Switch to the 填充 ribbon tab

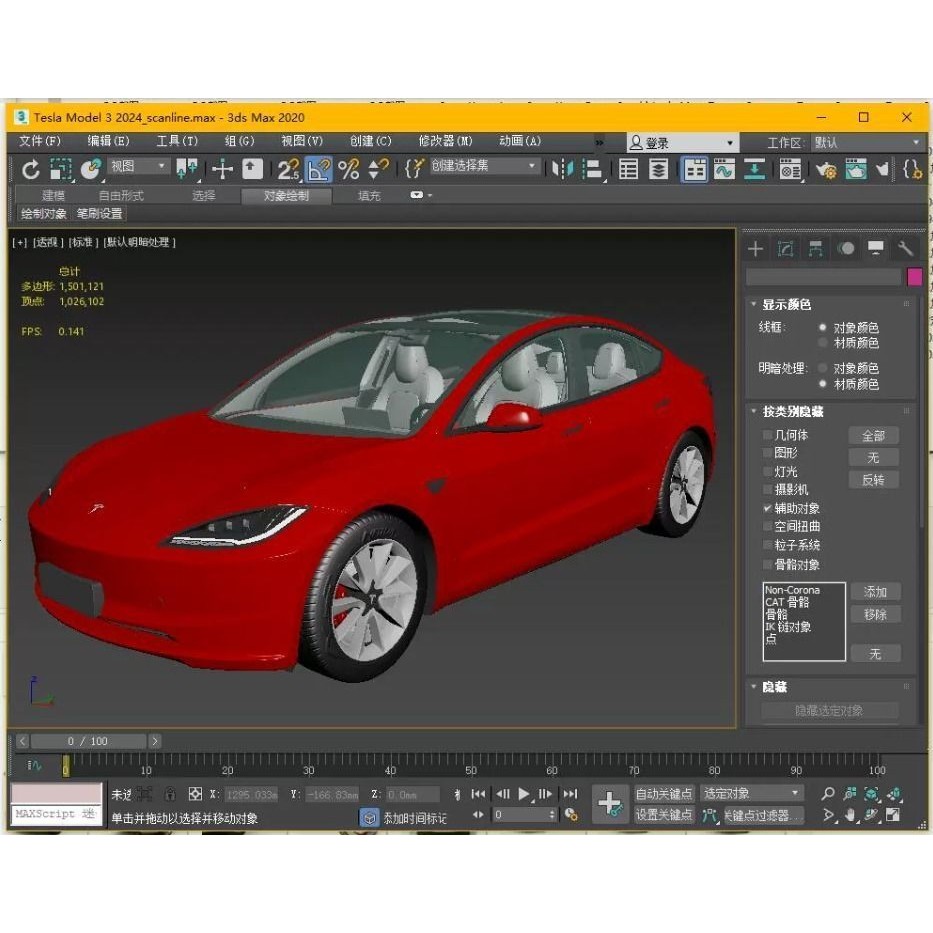[369, 195]
